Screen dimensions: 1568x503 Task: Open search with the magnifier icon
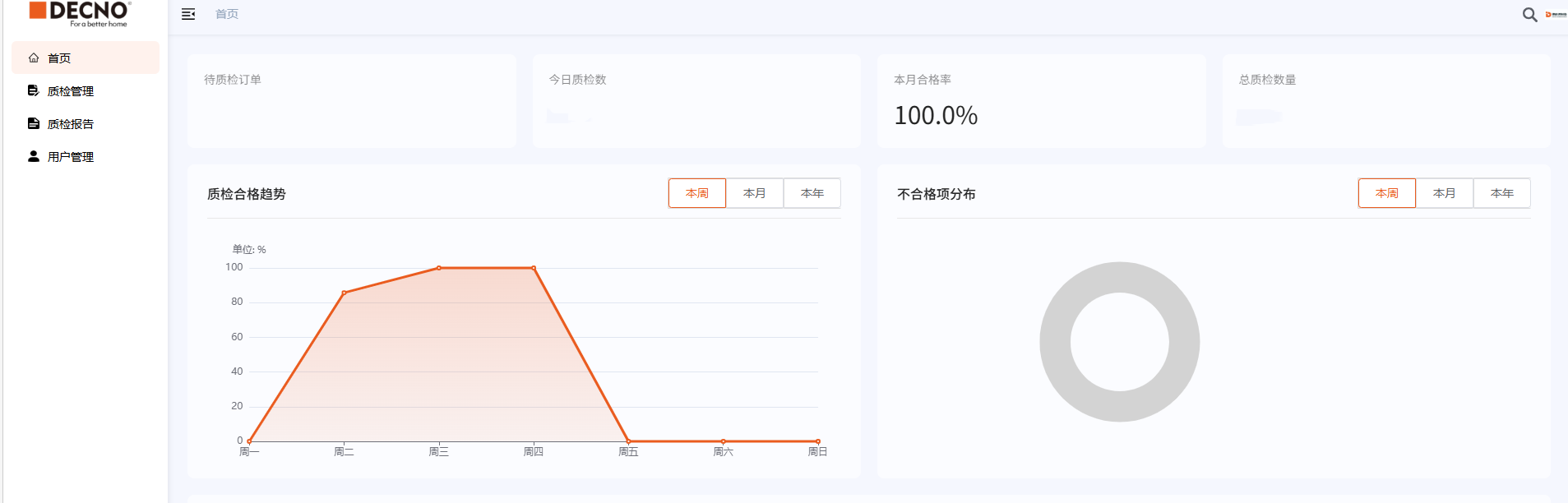(x=1529, y=15)
